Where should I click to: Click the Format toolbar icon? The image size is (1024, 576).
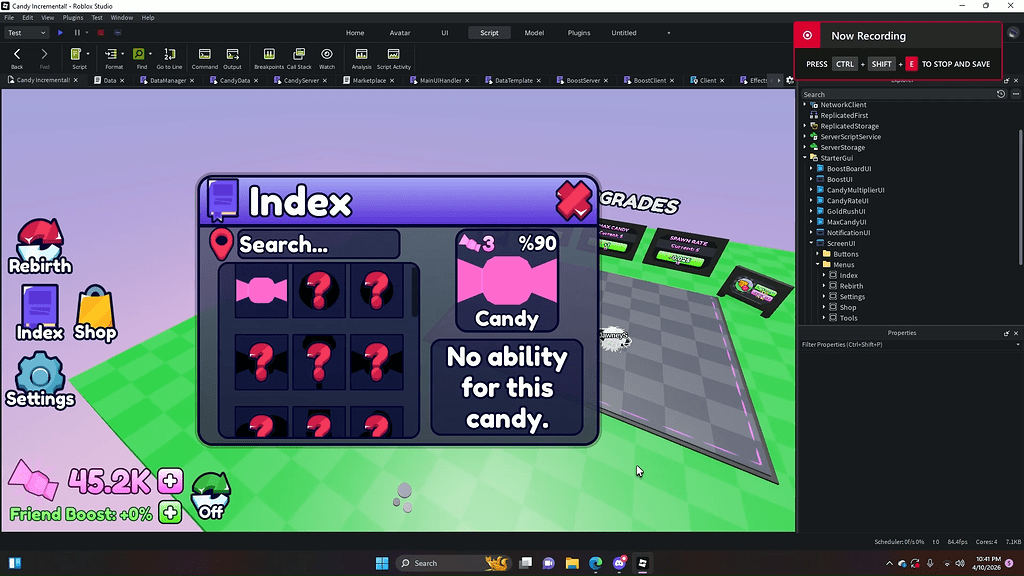pos(111,54)
